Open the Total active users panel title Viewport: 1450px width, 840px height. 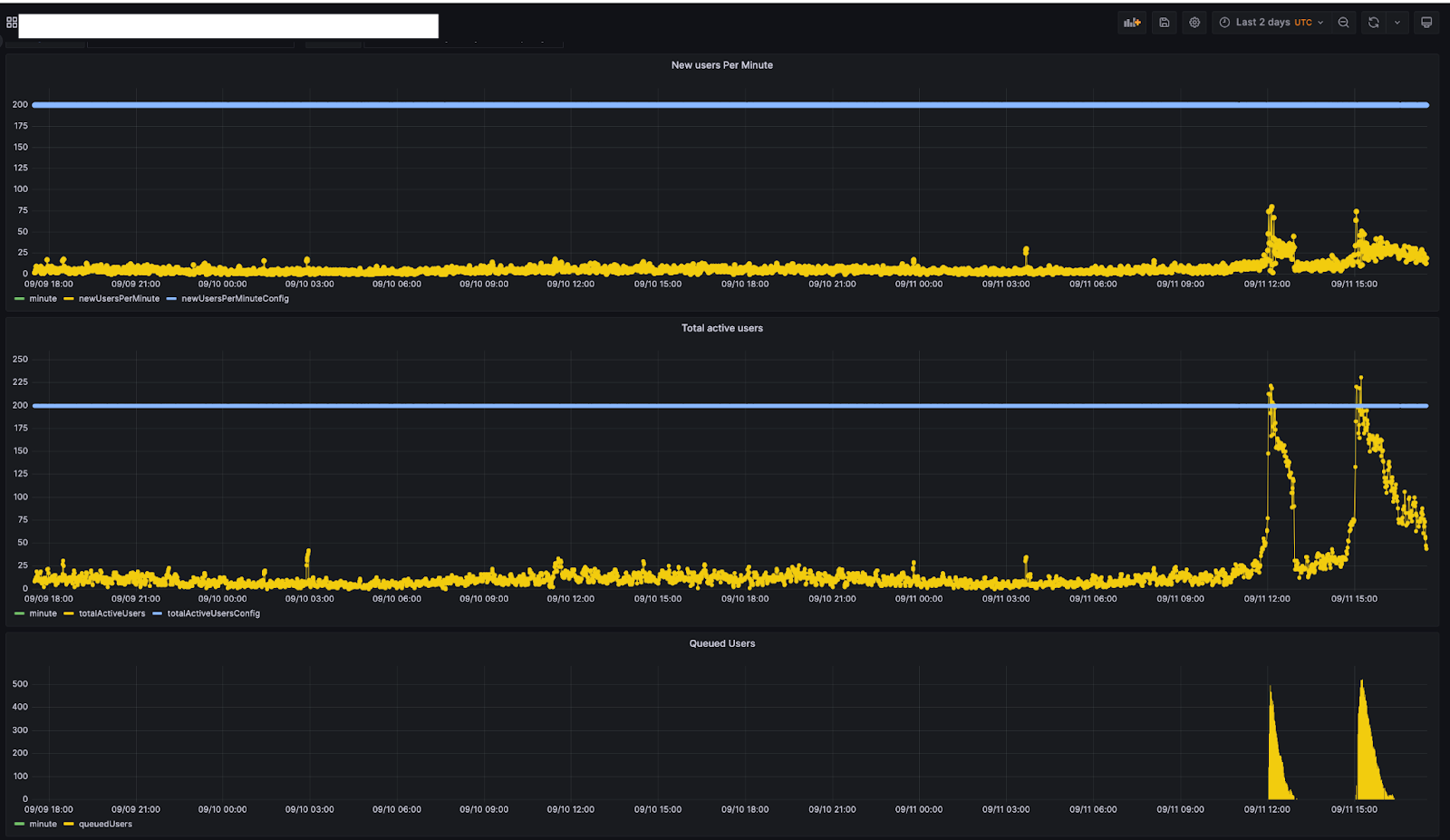coord(722,328)
